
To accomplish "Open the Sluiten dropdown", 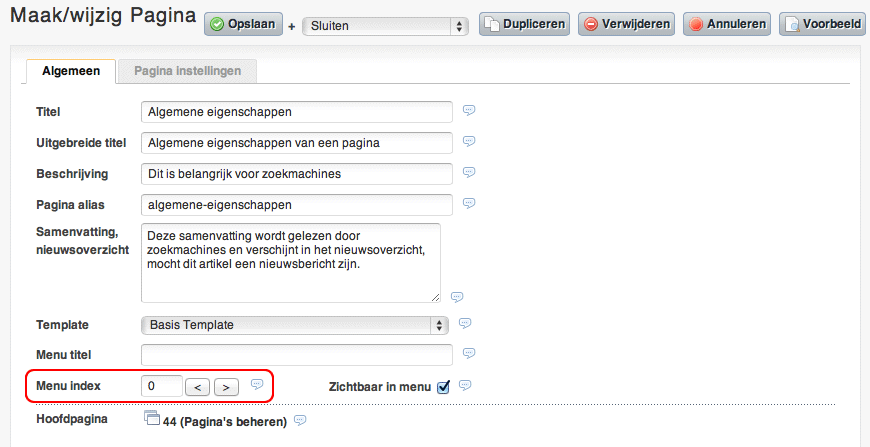I will (x=385, y=26).
